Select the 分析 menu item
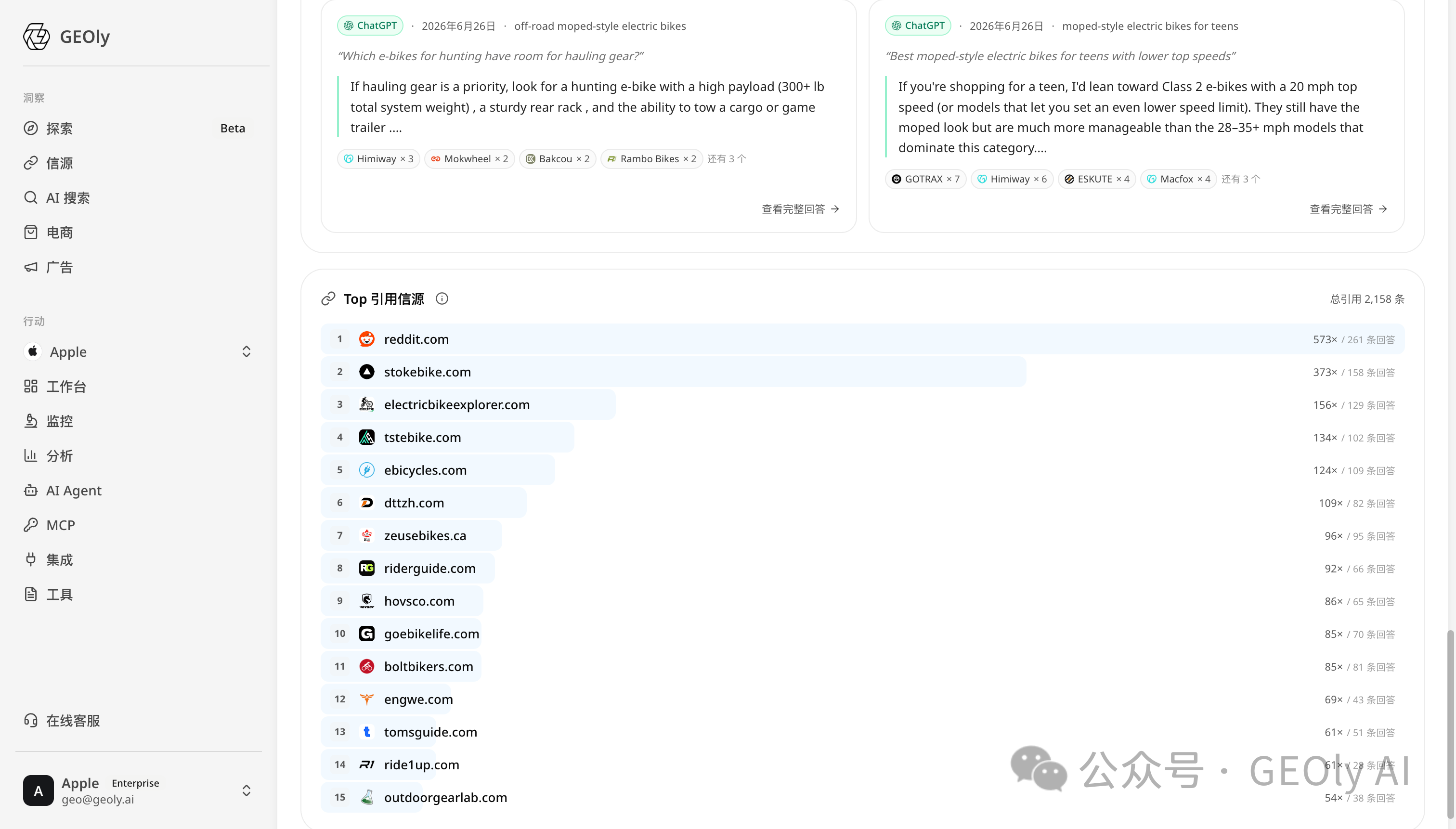Screen dimensions: 1456x829 [138, 455]
